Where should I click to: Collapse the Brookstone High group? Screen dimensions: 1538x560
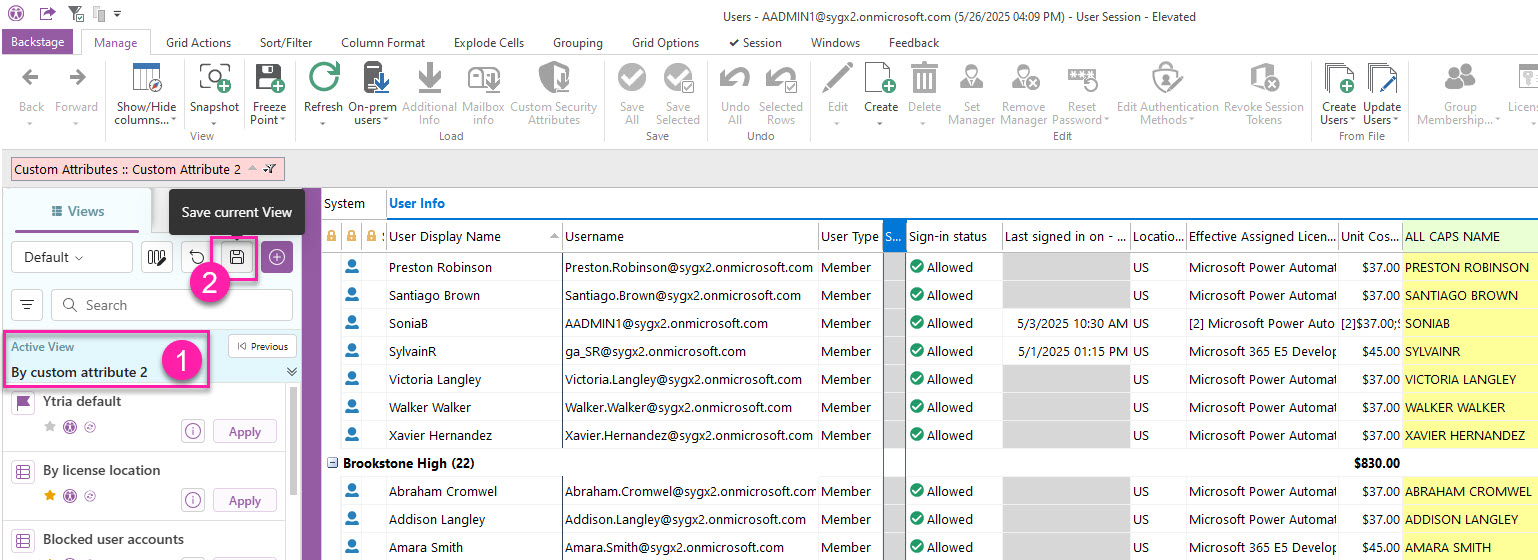click(x=332, y=464)
